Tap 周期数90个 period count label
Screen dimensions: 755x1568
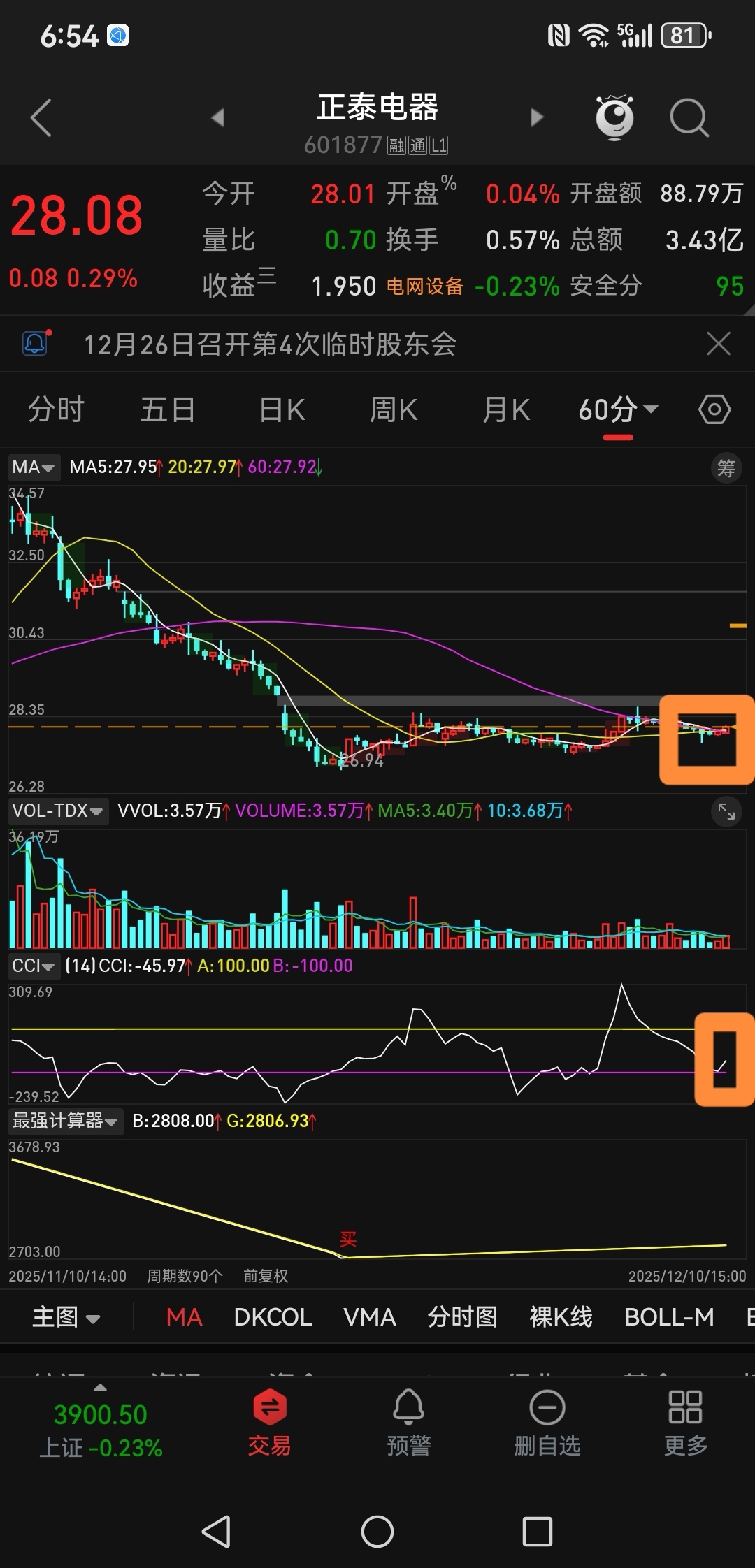coord(185,1276)
